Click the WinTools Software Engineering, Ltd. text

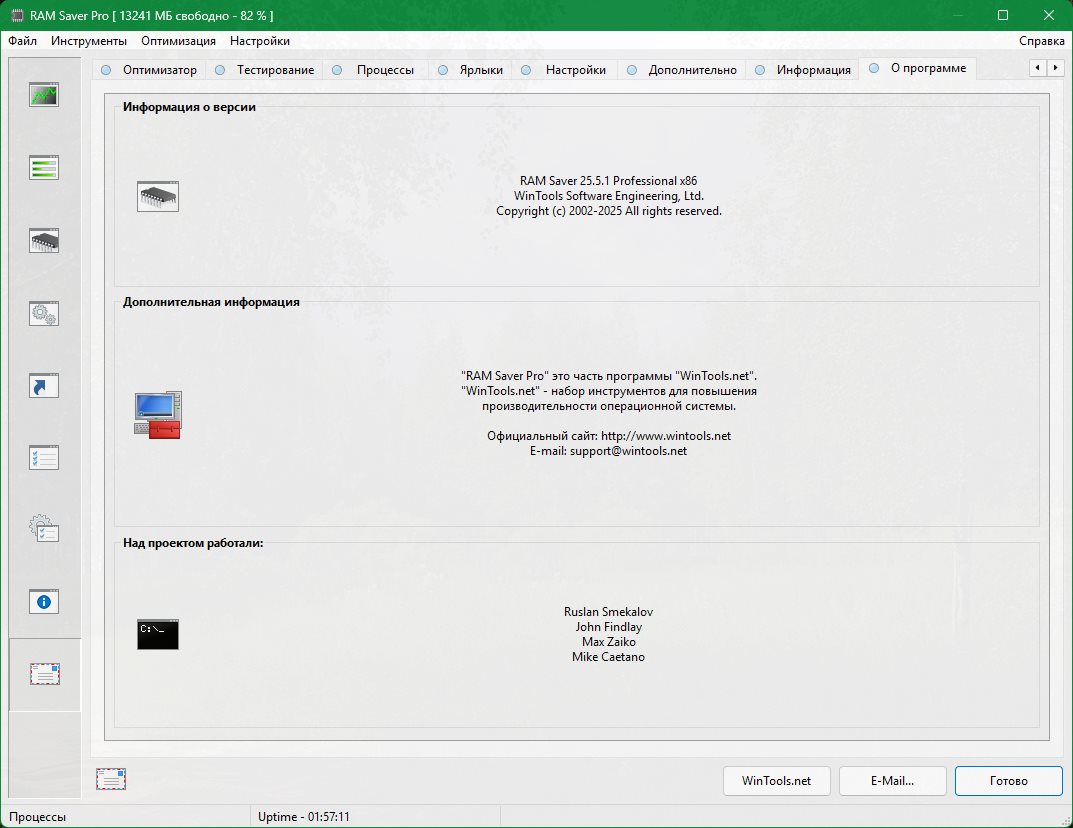(x=609, y=196)
